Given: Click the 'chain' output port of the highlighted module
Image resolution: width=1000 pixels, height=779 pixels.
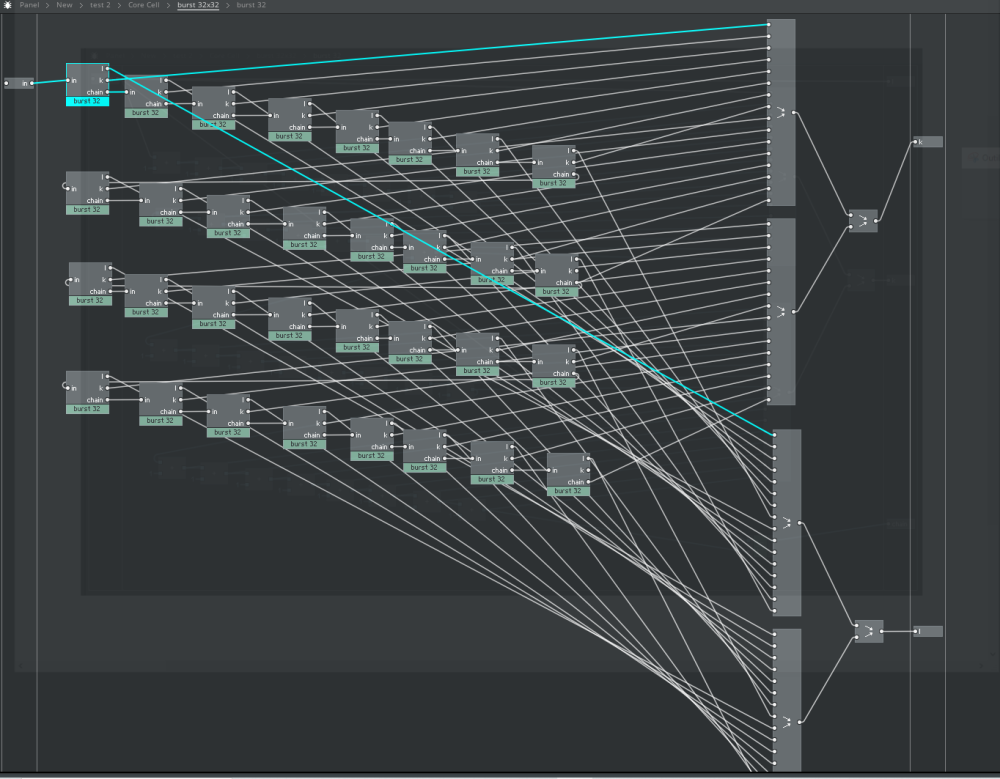Looking at the screenshot, I should [108, 92].
